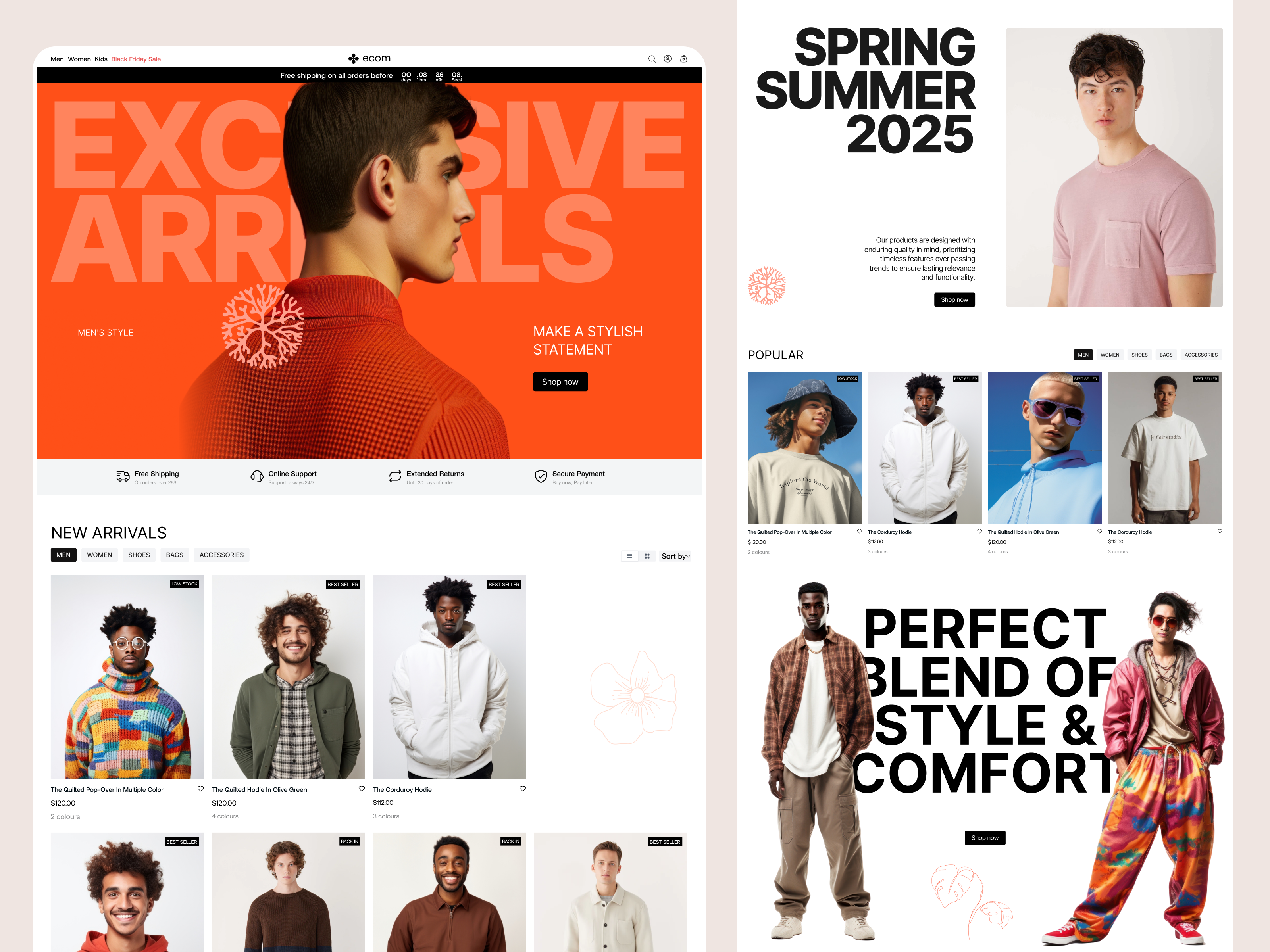The width and height of the screenshot is (1270, 952).
Task: Click the Online Support headset icon
Action: 257,476
